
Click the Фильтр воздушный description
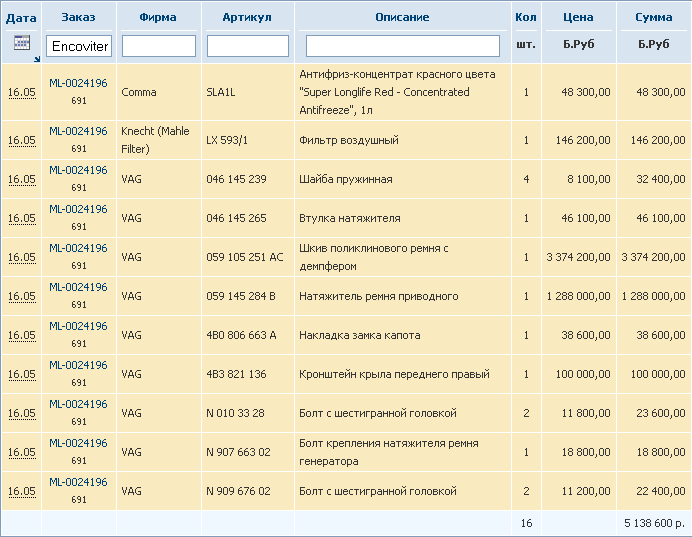[349, 140]
